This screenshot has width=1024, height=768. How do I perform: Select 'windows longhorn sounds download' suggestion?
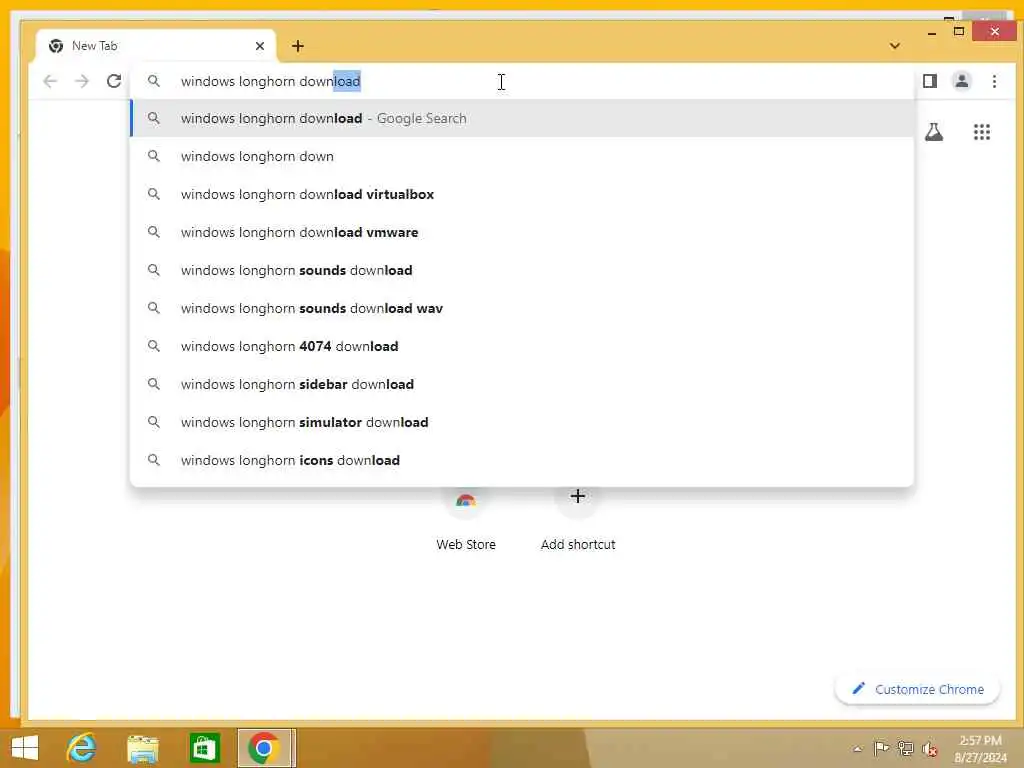[x=522, y=270]
